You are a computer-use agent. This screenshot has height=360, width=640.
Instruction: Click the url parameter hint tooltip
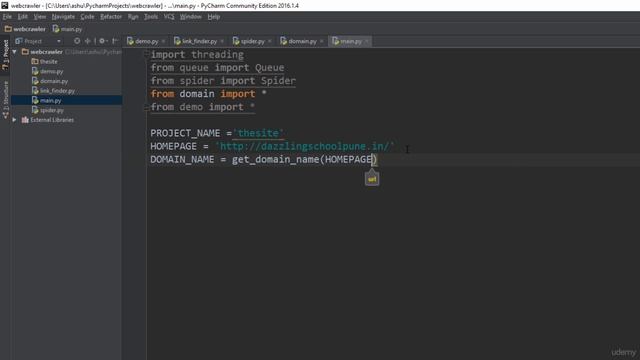click(372, 179)
